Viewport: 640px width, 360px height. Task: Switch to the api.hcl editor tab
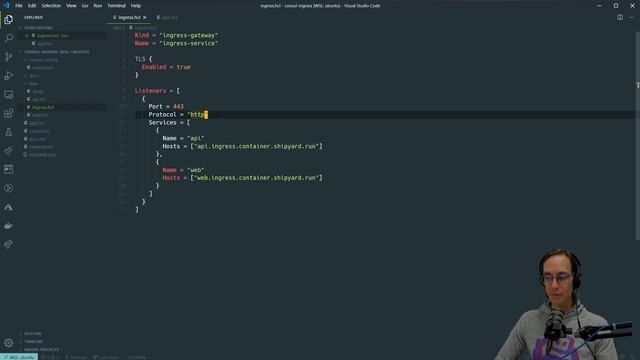(167, 18)
